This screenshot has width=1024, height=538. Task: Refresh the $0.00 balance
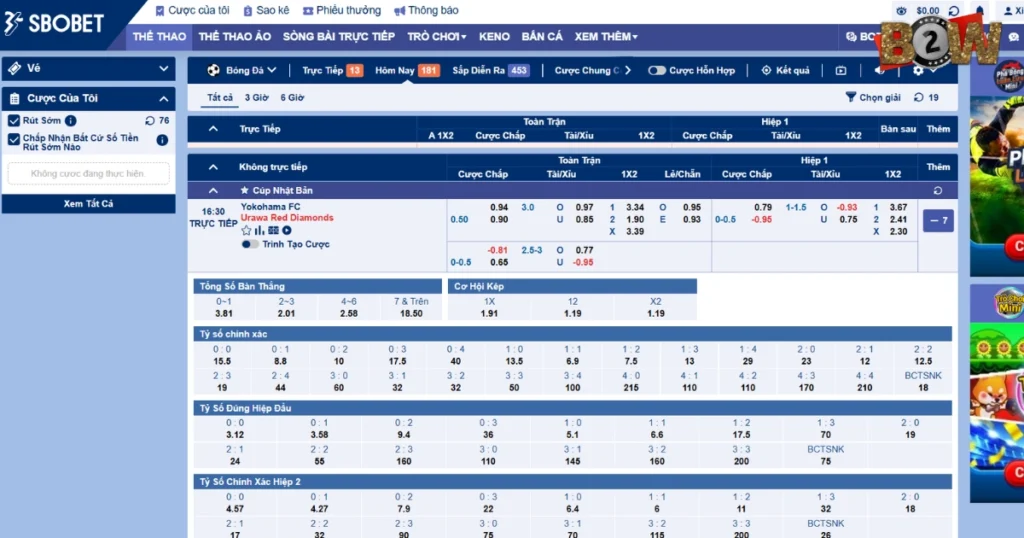pos(953,11)
